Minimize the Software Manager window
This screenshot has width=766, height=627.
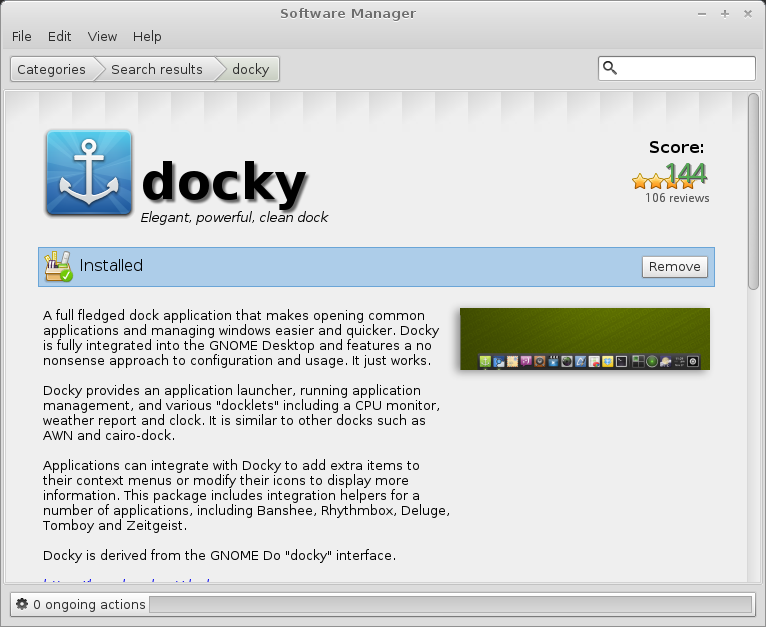[702, 14]
